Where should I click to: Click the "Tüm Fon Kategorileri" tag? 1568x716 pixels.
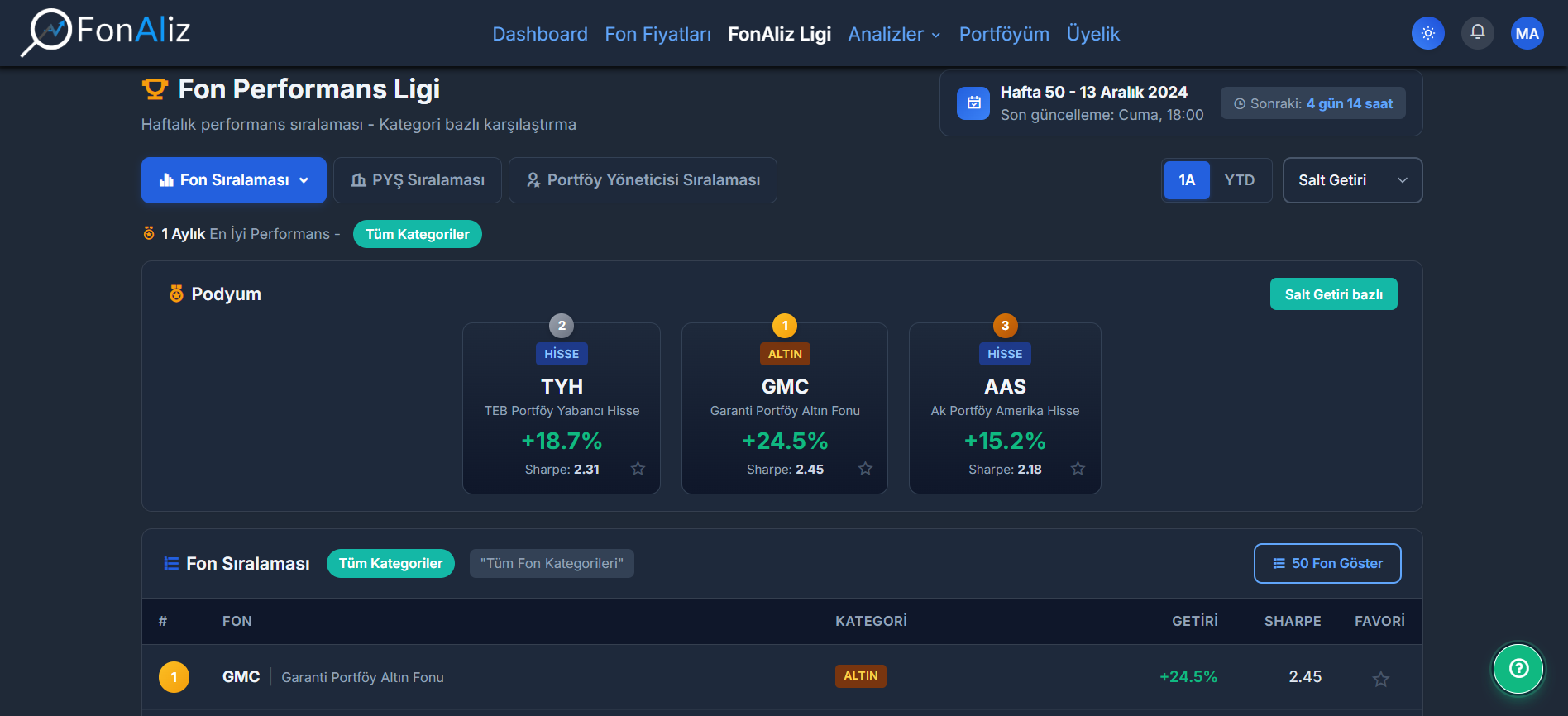pyautogui.click(x=552, y=563)
